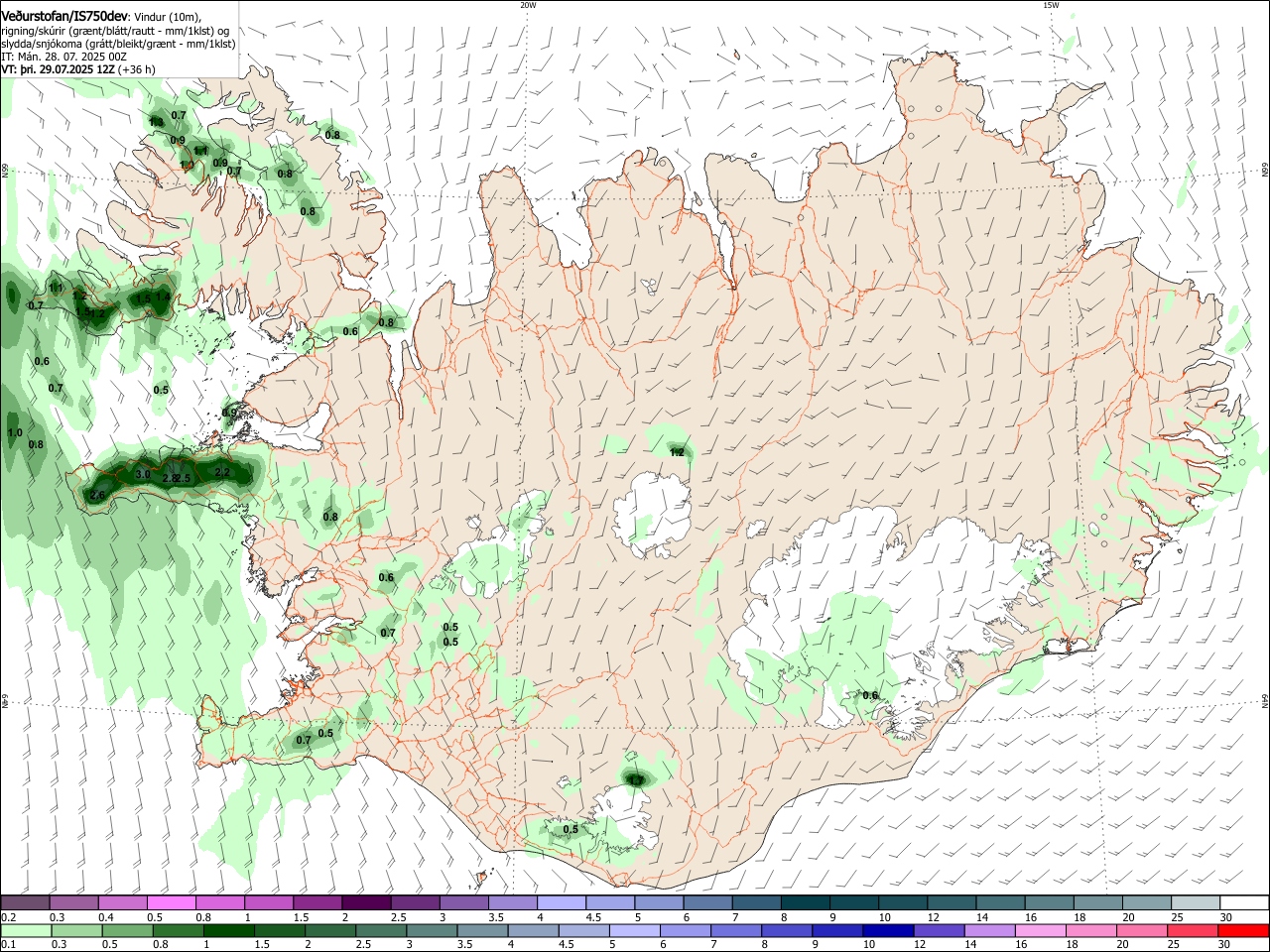
Task: Select the 2.6 precipitation value label
Action: tap(97, 495)
